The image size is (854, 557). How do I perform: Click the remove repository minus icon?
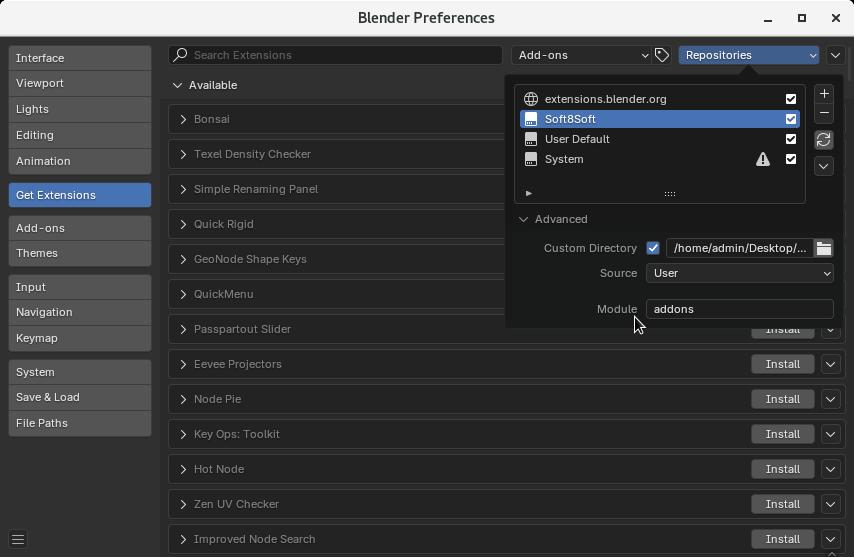tap(824, 113)
